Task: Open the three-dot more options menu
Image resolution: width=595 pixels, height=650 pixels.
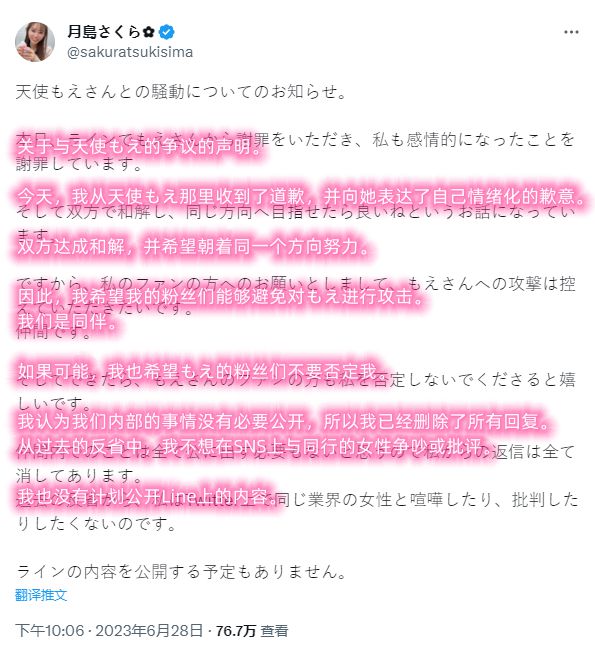Action: click(571, 32)
